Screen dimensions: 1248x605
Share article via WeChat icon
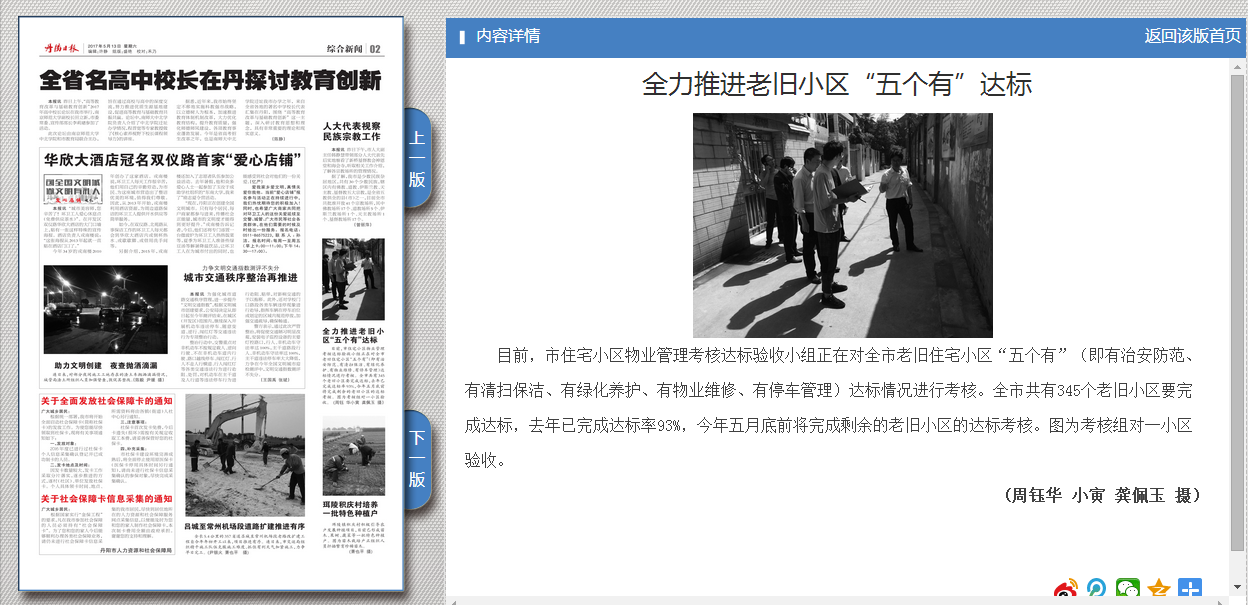(x=1128, y=590)
